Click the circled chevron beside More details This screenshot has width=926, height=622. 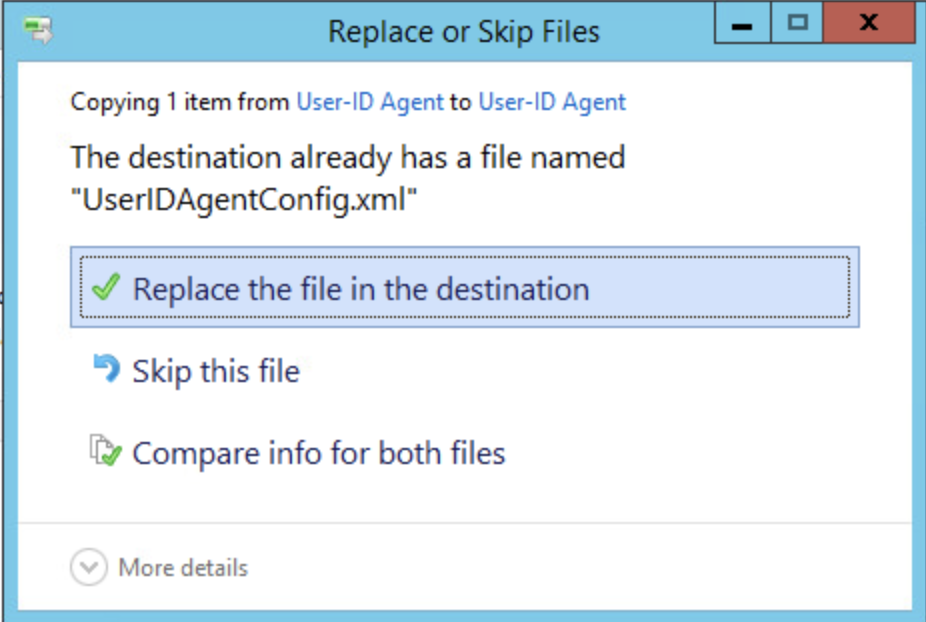click(88, 567)
